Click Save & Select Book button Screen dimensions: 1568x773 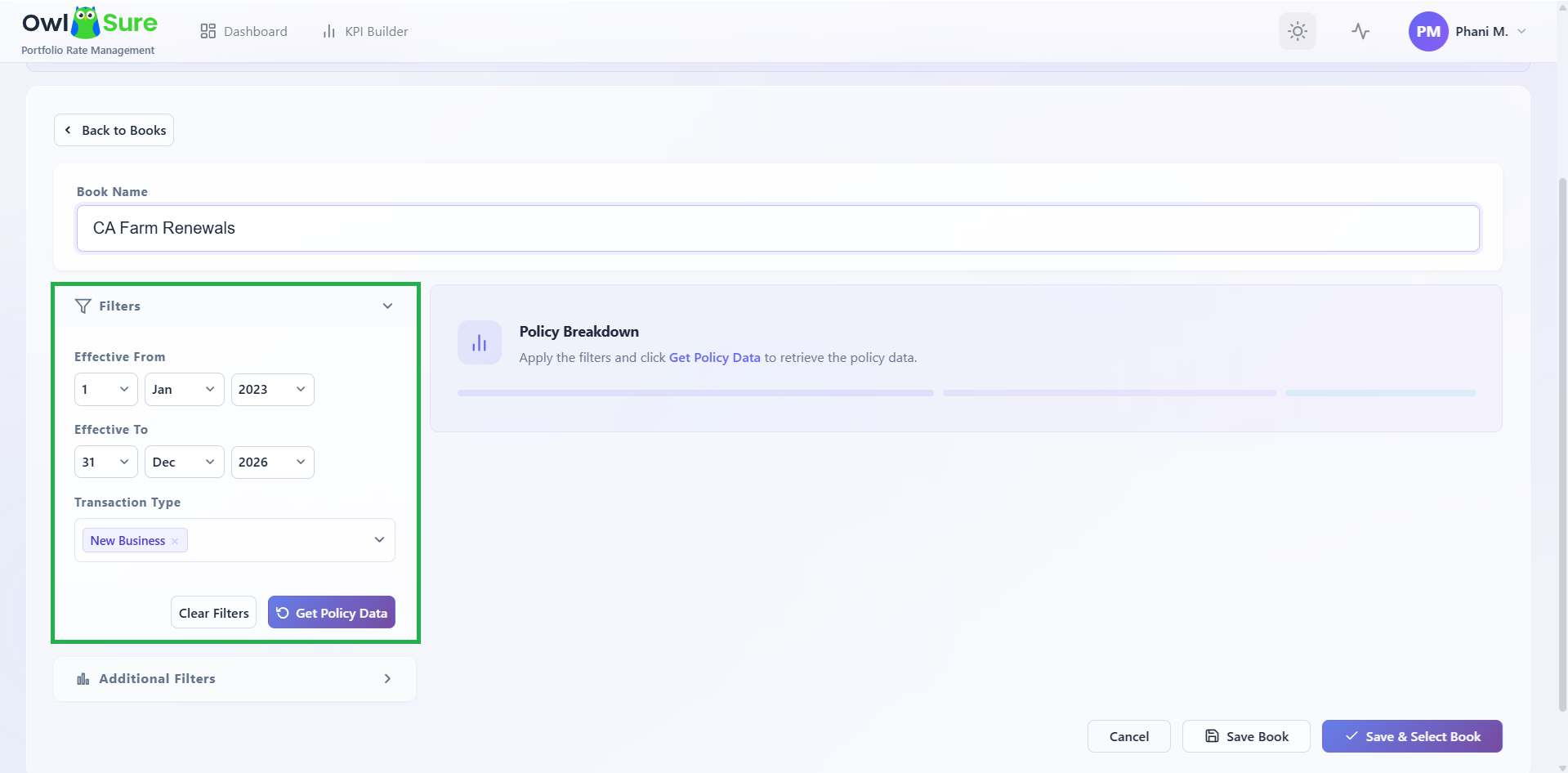[1412, 736]
